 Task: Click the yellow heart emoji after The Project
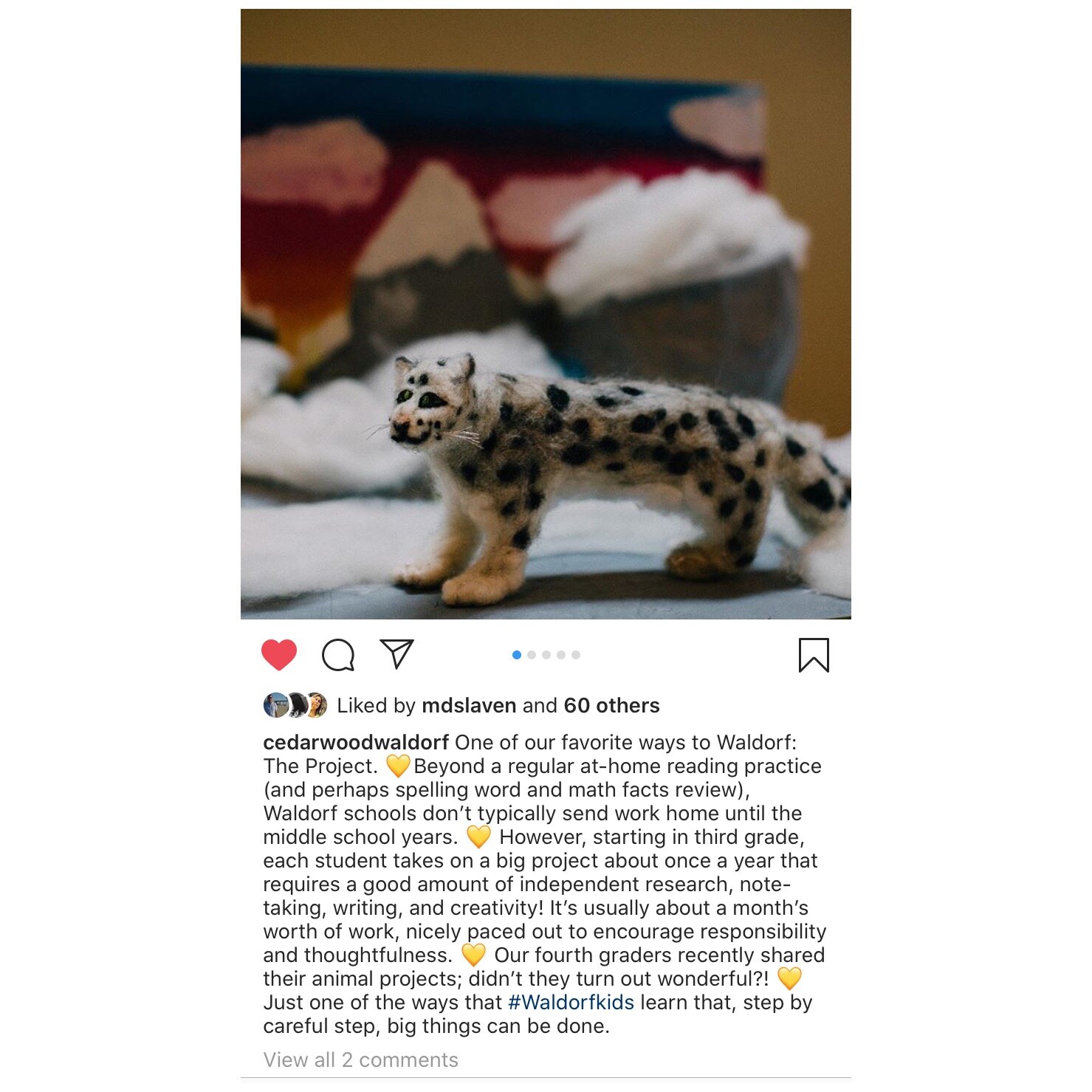pyautogui.click(x=398, y=766)
